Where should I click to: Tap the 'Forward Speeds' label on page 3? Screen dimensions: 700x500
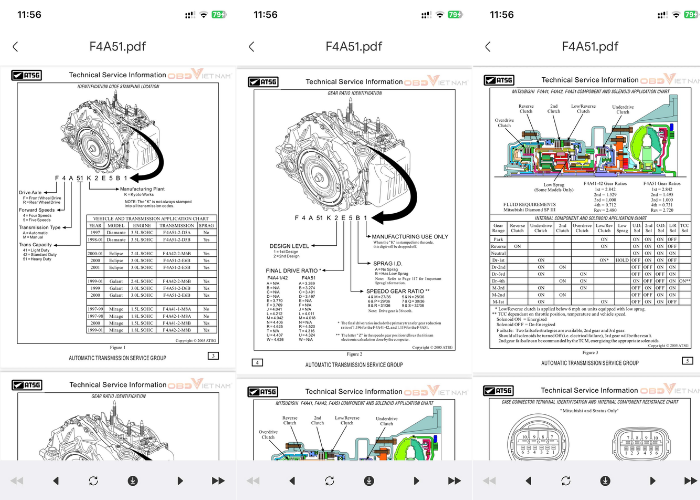pyautogui.click(x=37, y=210)
